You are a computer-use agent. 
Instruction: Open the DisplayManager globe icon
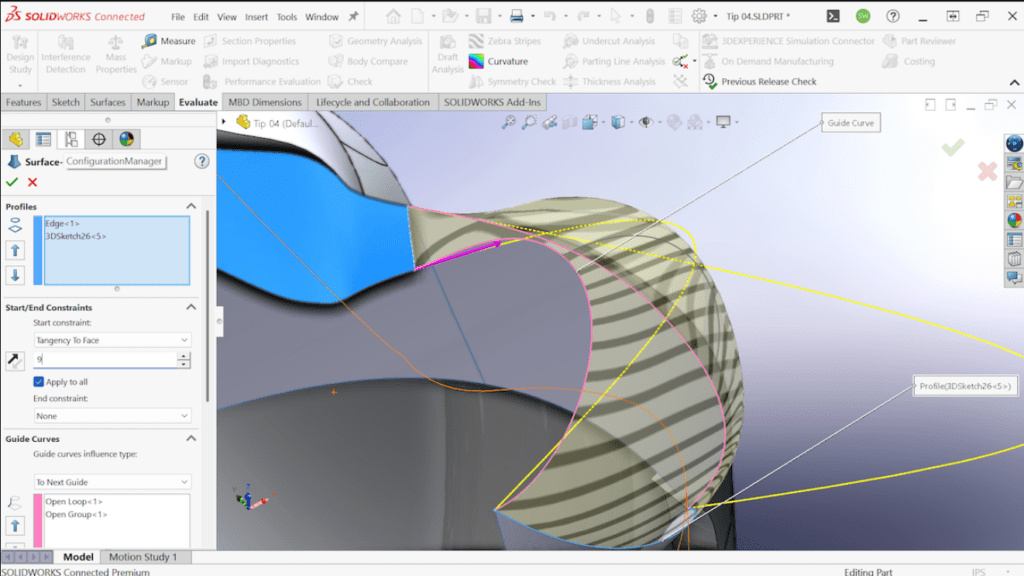127,139
